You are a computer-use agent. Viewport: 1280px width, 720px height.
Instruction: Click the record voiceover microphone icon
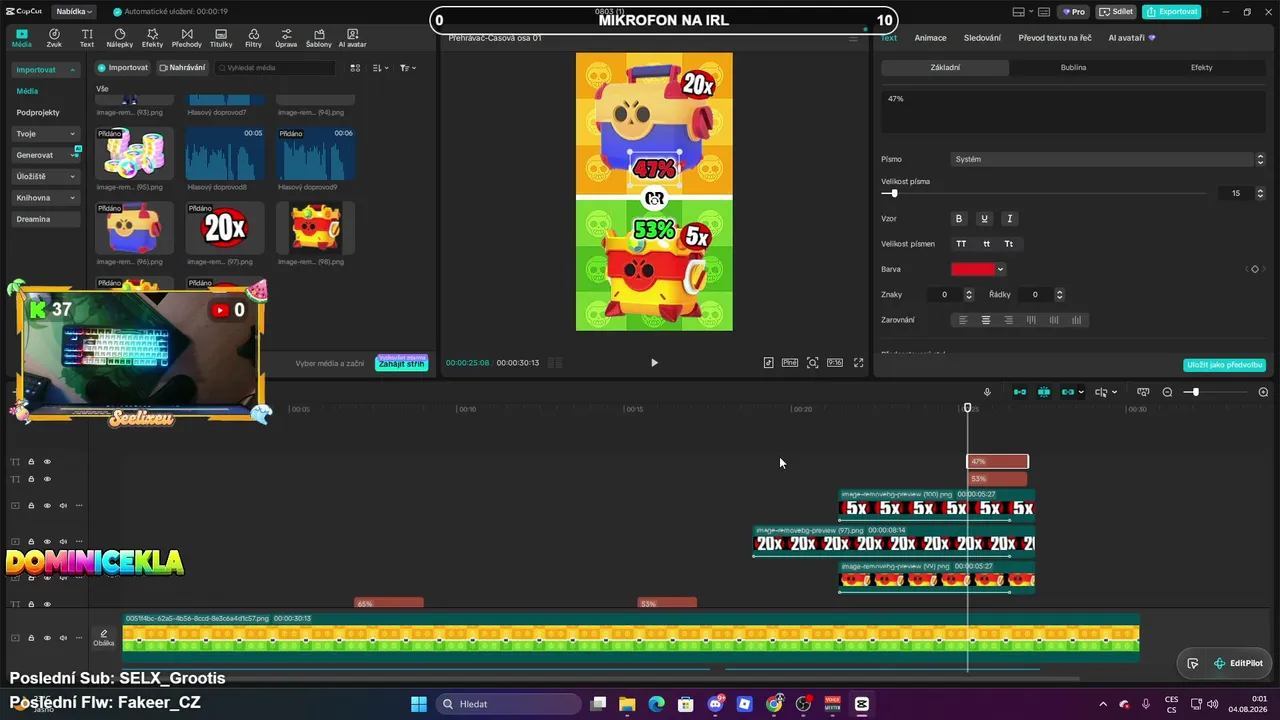[x=987, y=392]
